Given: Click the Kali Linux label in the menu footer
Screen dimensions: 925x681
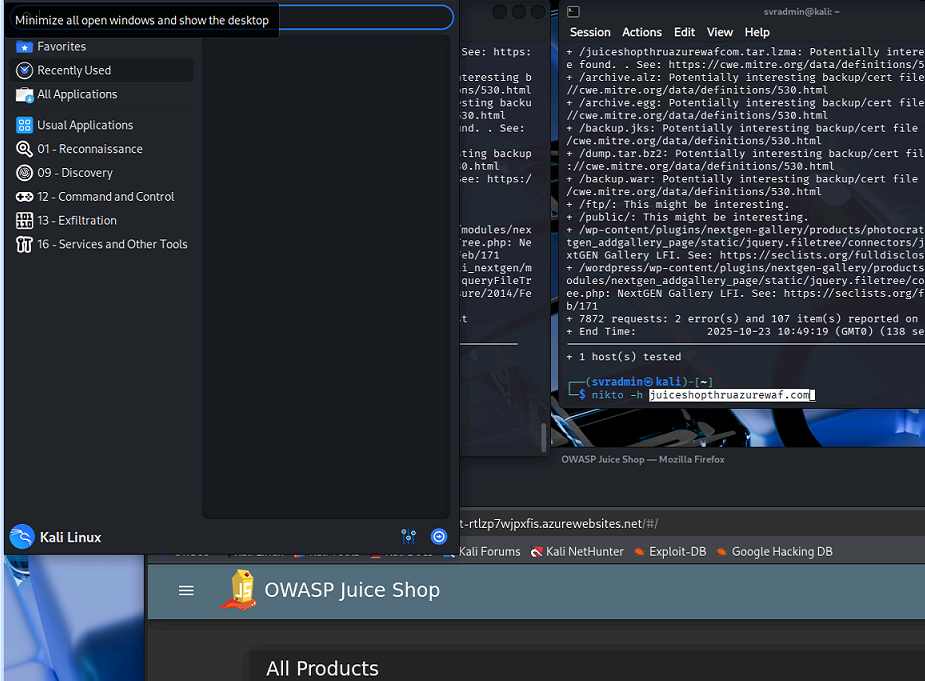Looking at the screenshot, I should [x=70, y=538].
